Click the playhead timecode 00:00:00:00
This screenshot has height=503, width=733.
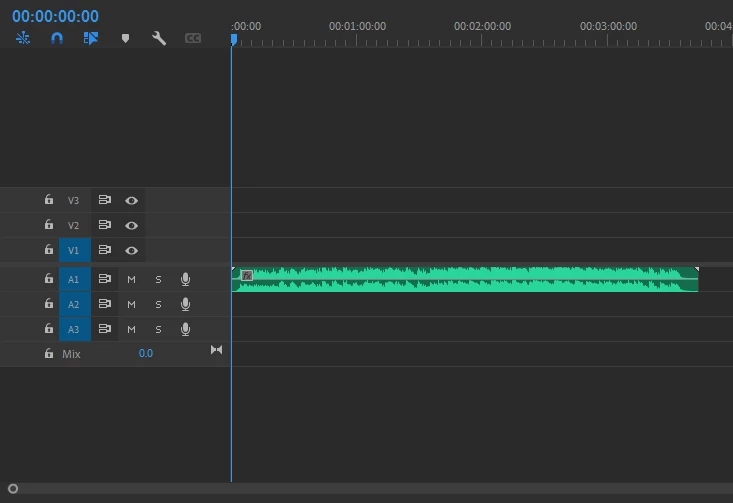55,16
